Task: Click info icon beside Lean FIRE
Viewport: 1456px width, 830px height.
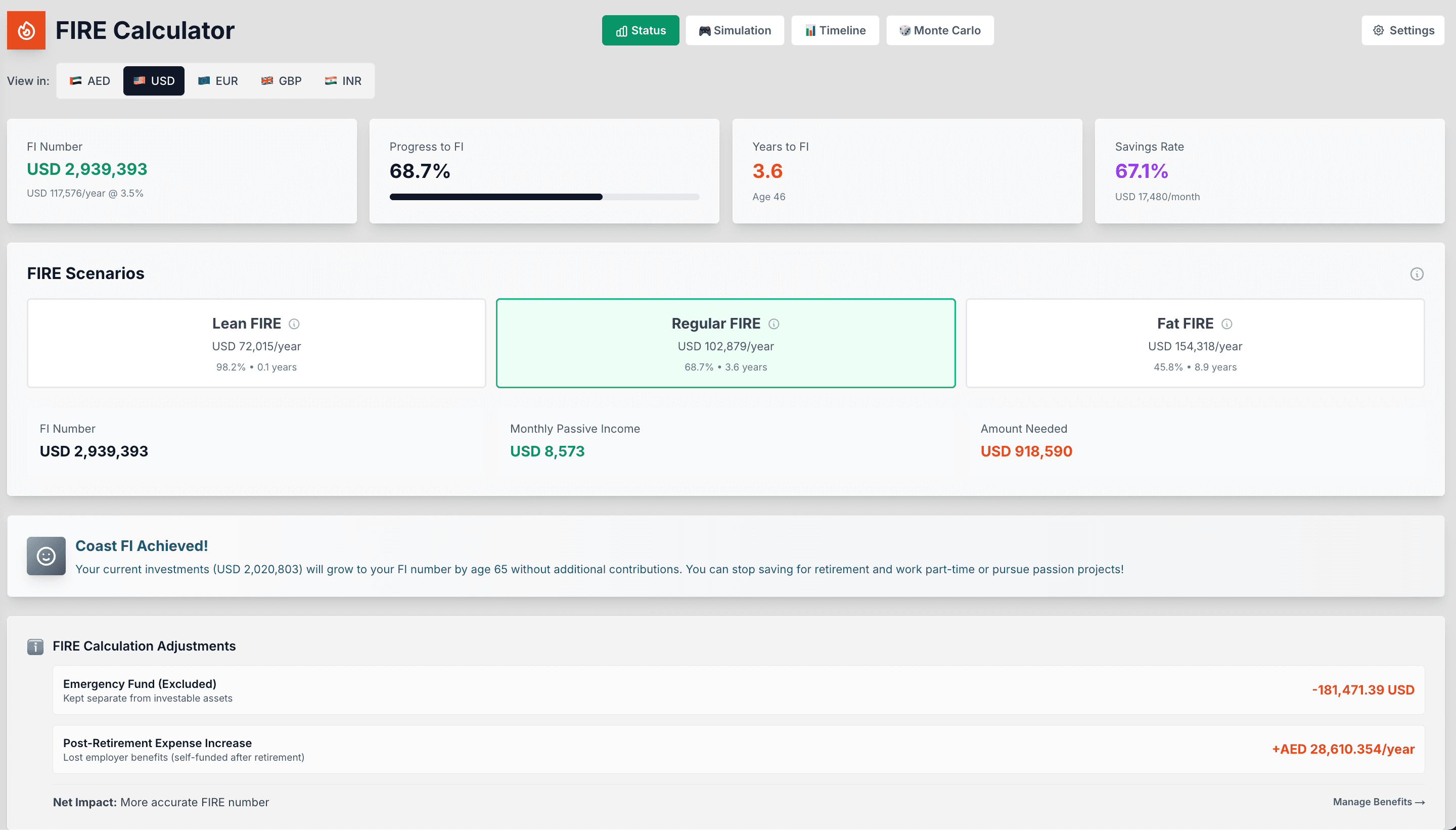Action: click(x=294, y=324)
